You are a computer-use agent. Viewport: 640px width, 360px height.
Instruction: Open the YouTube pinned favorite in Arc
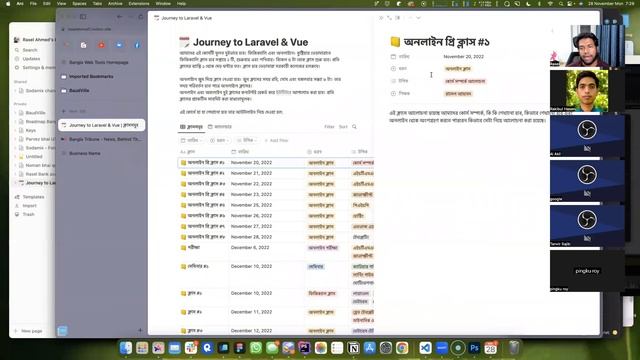[x=101, y=45]
